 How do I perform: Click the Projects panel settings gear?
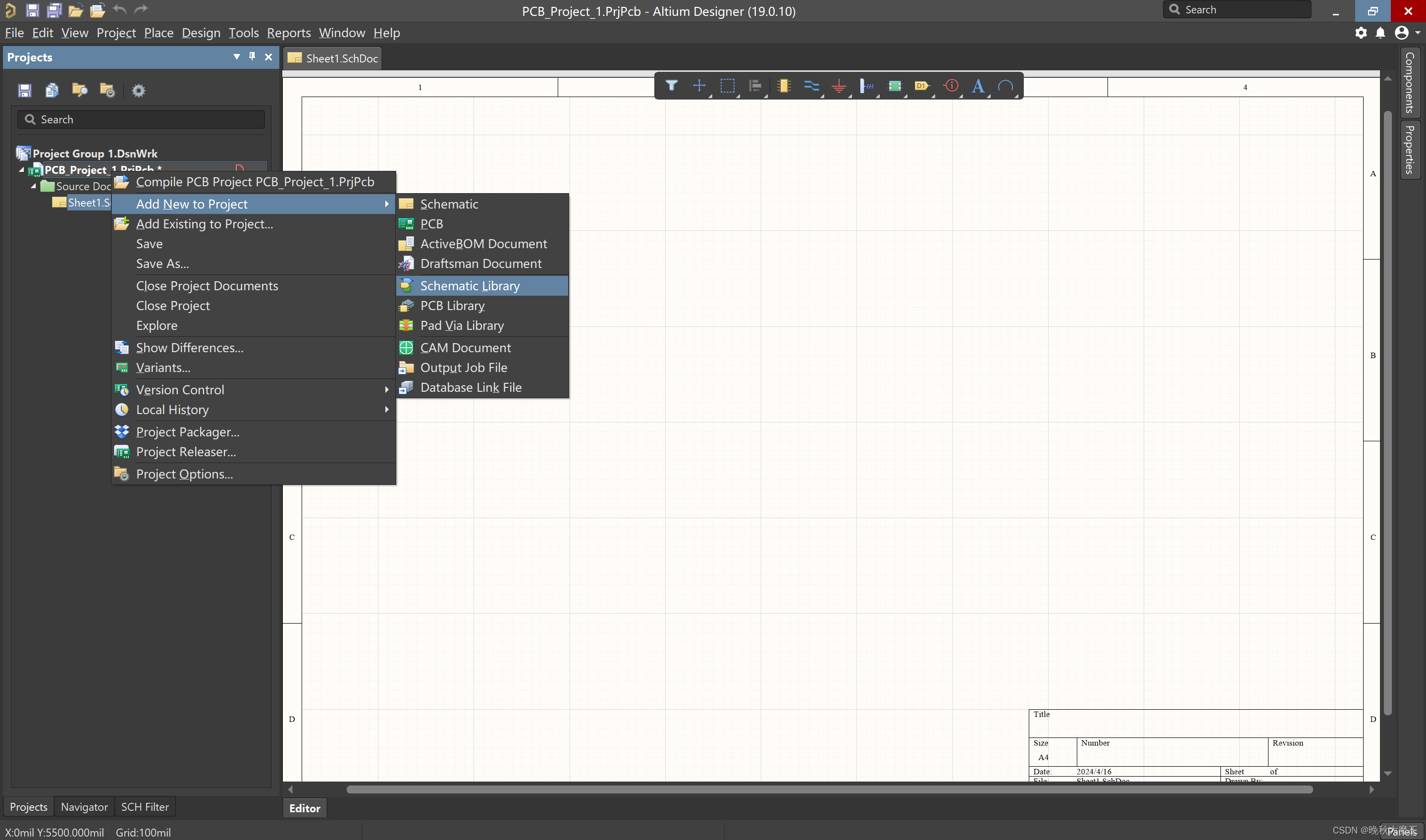click(x=138, y=91)
